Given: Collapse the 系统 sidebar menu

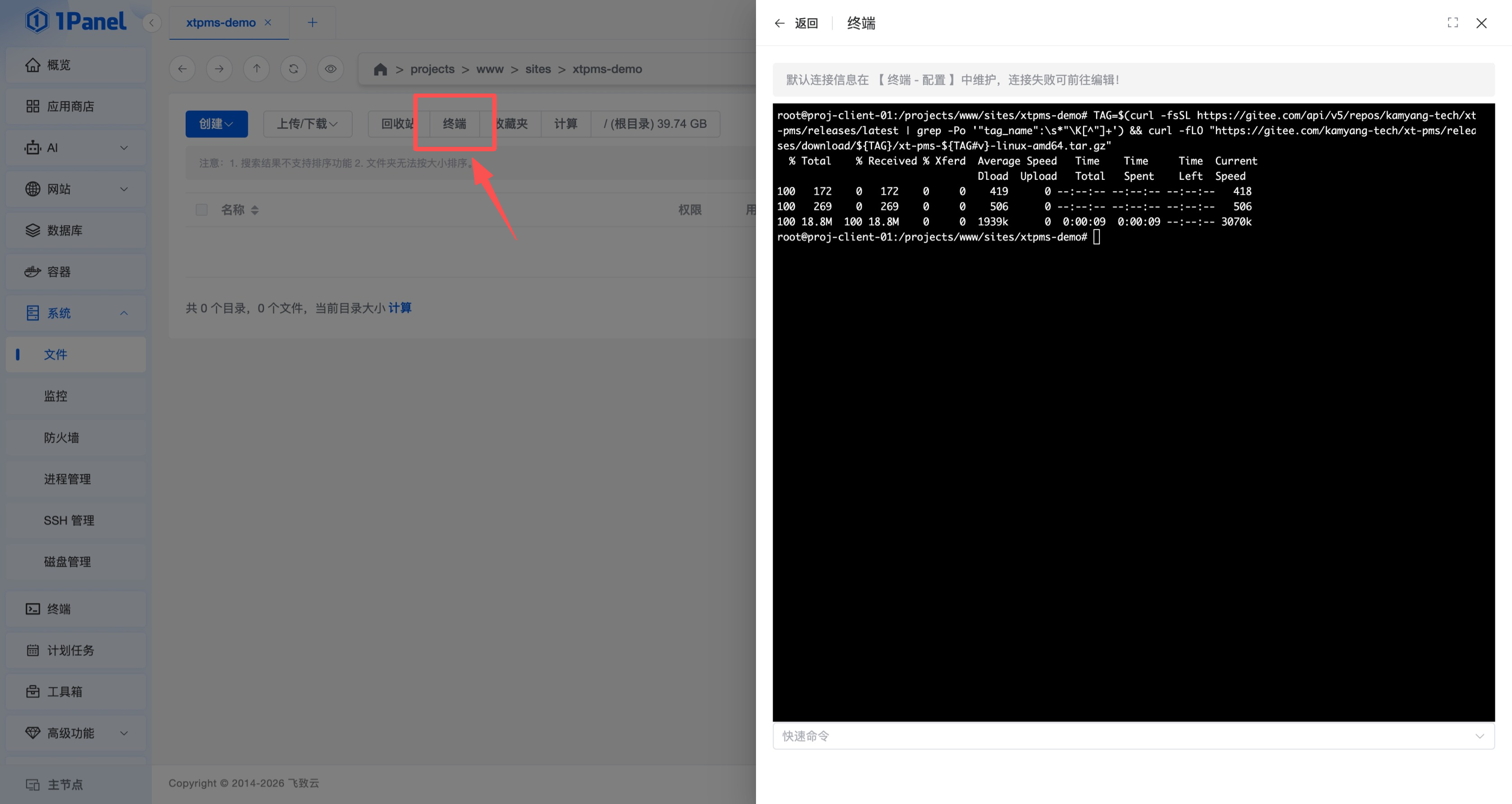Looking at the screenshot, I should tap(76, 313).
